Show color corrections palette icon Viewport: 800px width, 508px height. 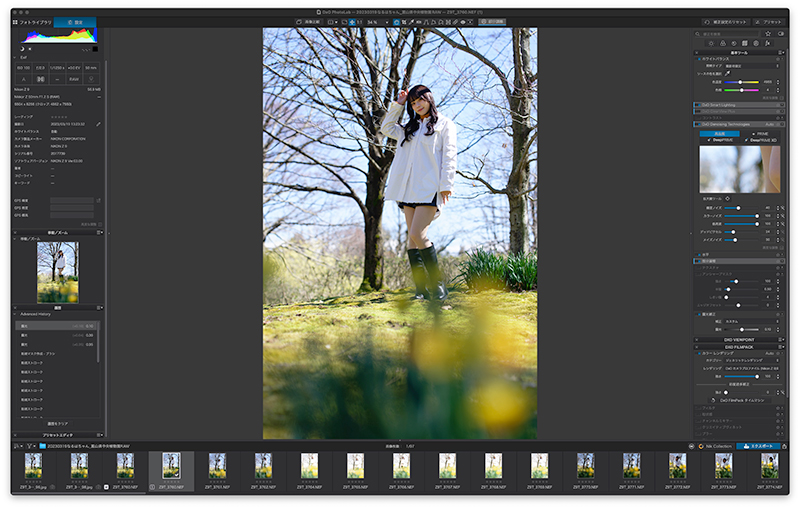pyautogui.click(x=723, y=43)
